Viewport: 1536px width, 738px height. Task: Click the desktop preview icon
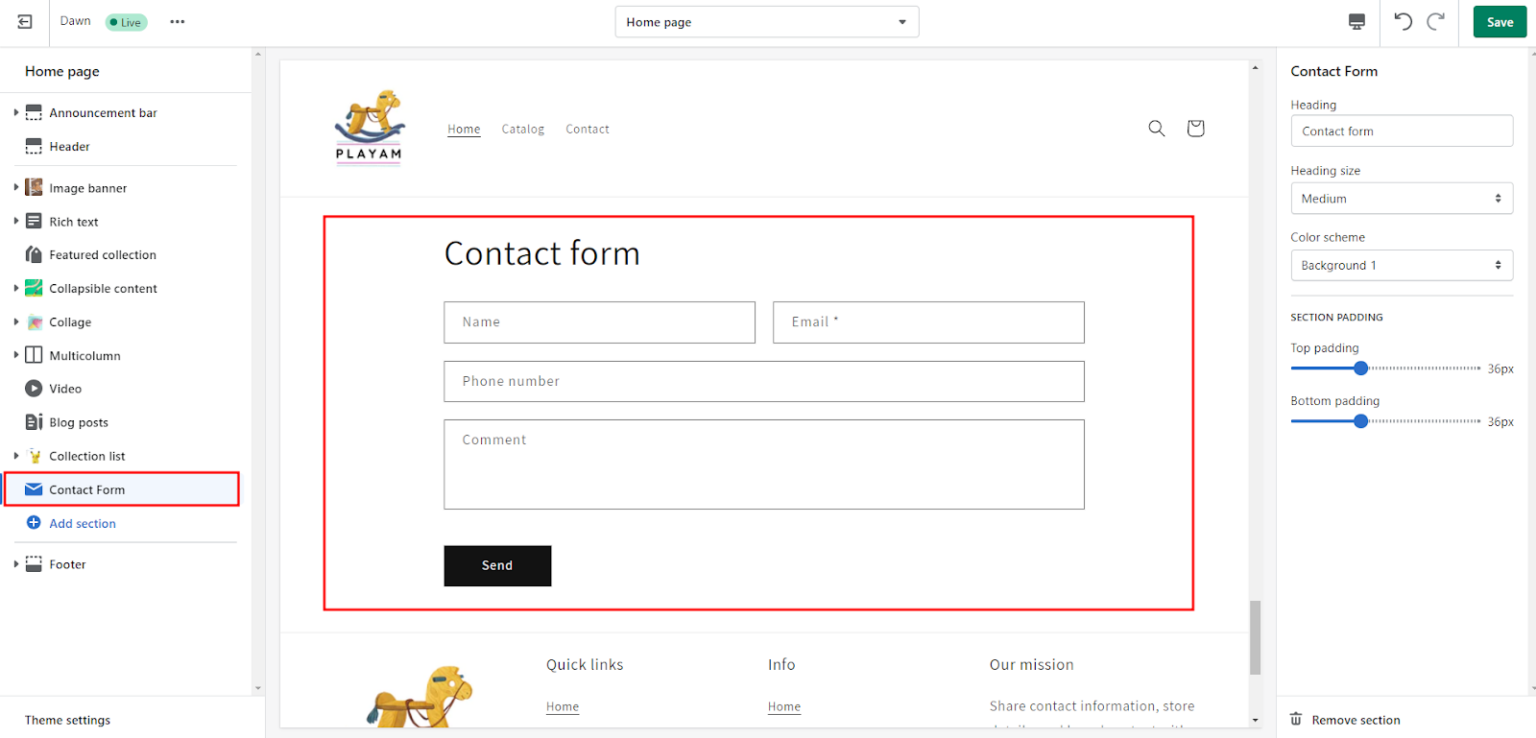[x=1356, y=21]
